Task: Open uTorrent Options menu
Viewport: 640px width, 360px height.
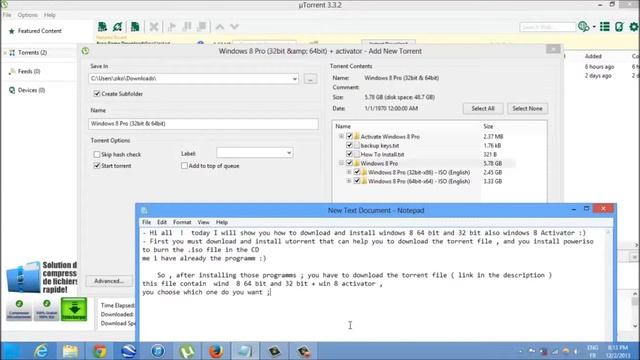Action: tap(27, 15)
